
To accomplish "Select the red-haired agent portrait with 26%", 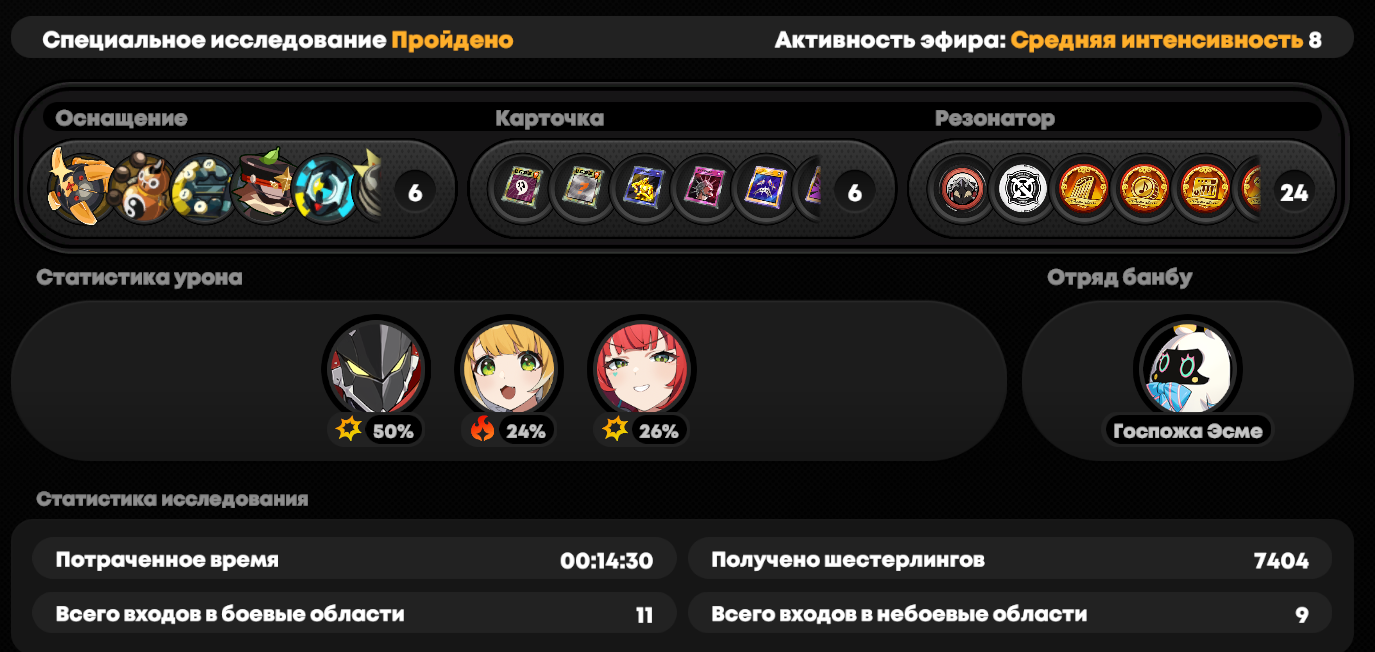I will coord(642,369).
